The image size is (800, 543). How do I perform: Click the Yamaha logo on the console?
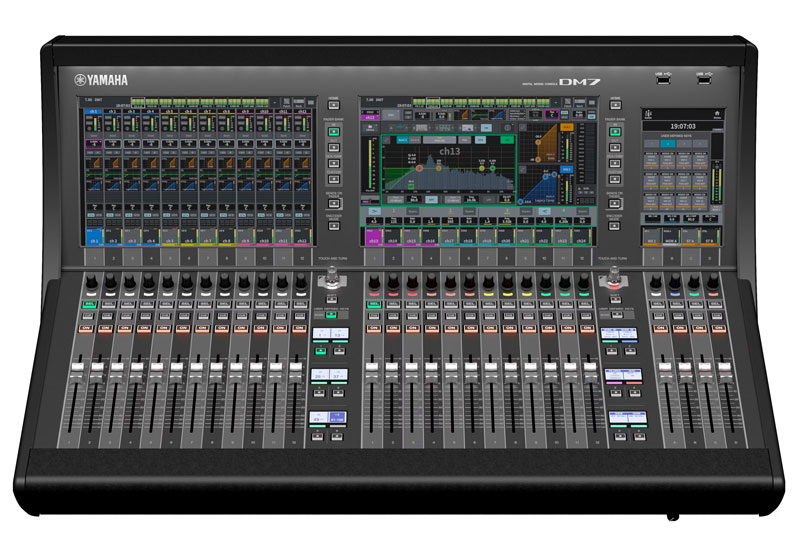(103, 82)
